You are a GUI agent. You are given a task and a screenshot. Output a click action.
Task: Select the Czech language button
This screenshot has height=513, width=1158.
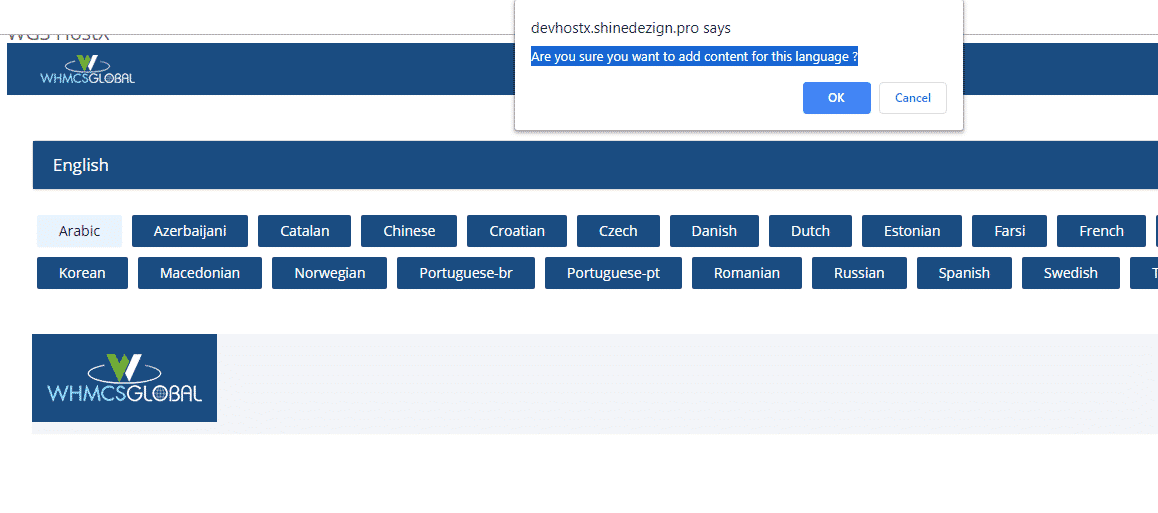click(618, 231)
